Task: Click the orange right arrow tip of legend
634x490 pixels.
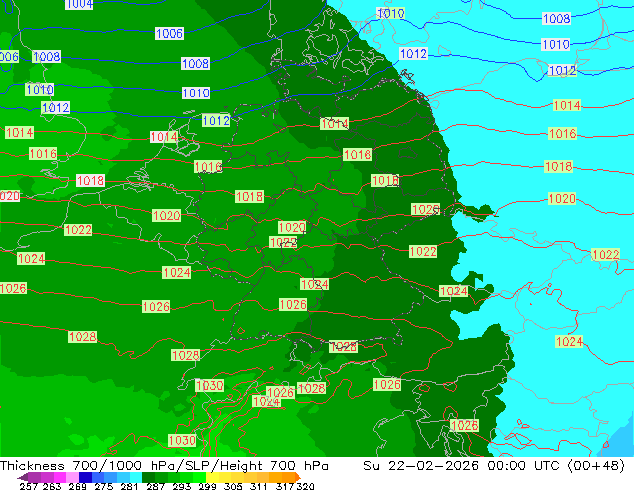Action: coord(298,477)
